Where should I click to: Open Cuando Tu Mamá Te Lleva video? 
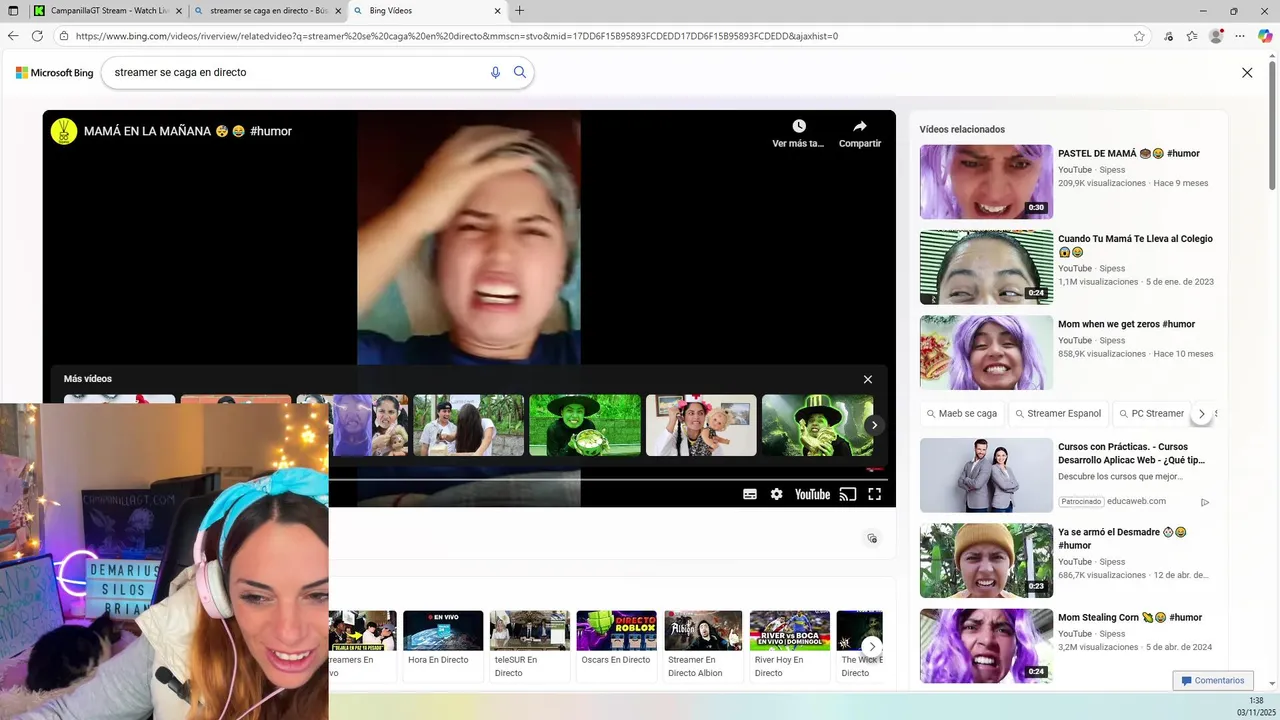[x=986, y=267]
